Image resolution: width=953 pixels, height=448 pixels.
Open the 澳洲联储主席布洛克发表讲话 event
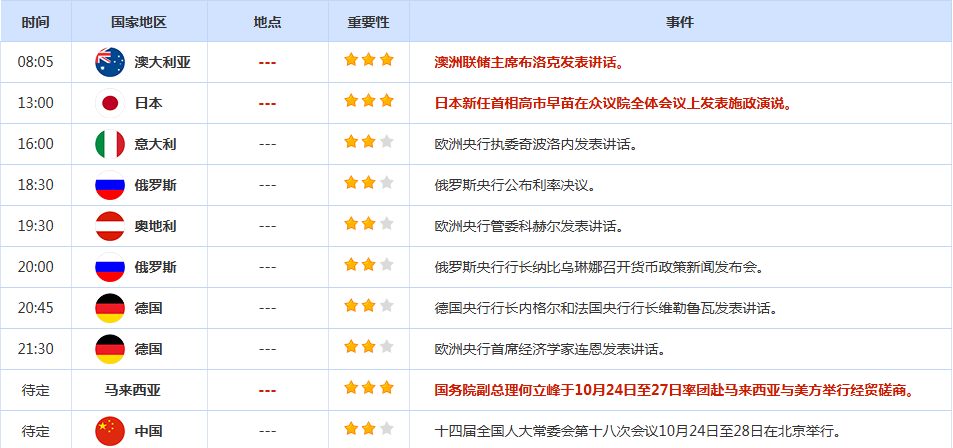point(529,62)
